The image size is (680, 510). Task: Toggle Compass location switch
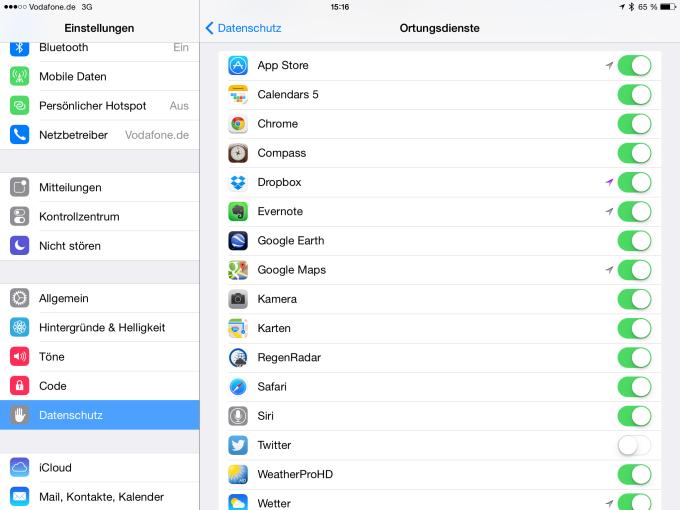(634, 153)
